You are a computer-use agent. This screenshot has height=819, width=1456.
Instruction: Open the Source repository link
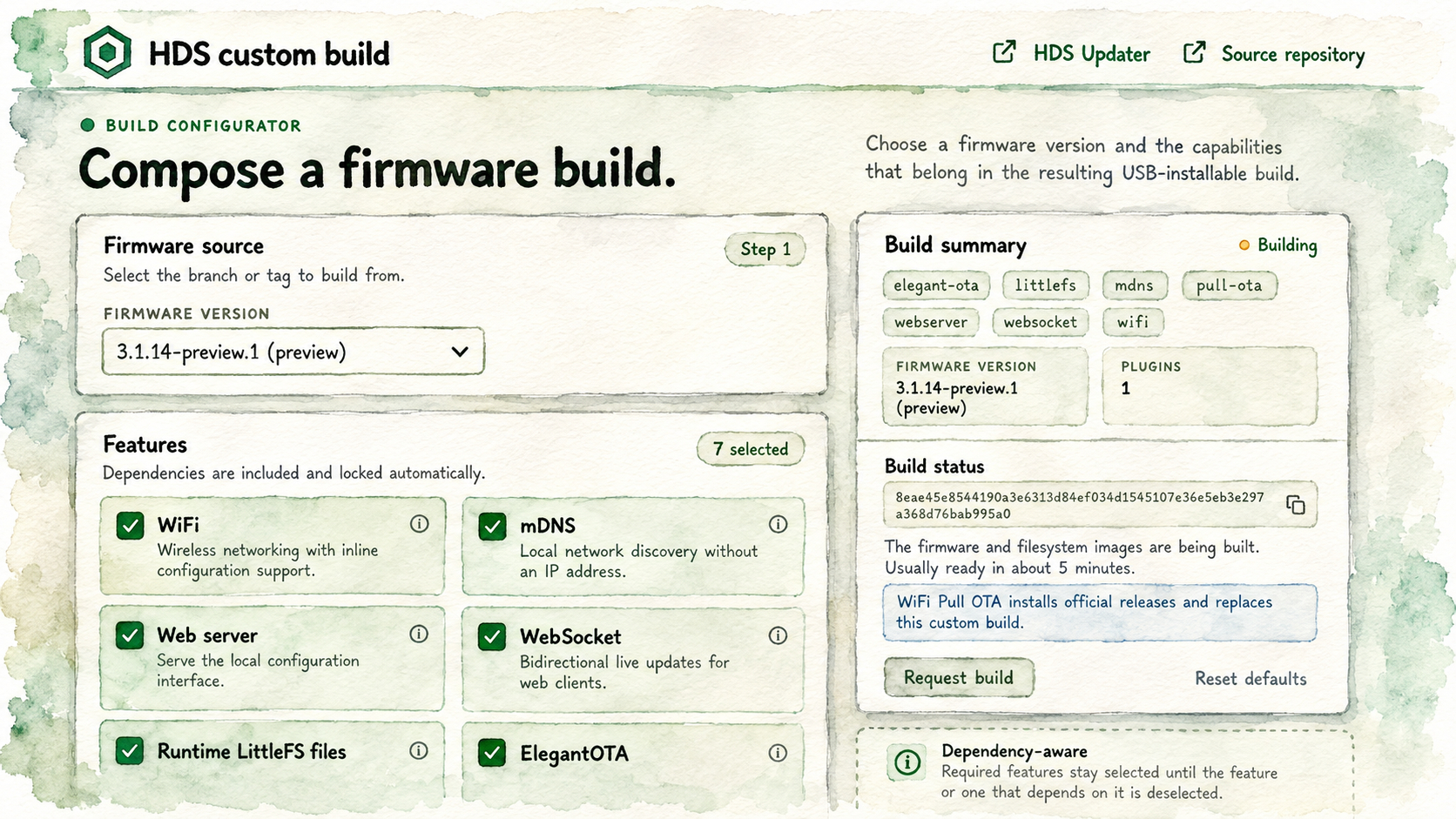tap(1273, 54)
